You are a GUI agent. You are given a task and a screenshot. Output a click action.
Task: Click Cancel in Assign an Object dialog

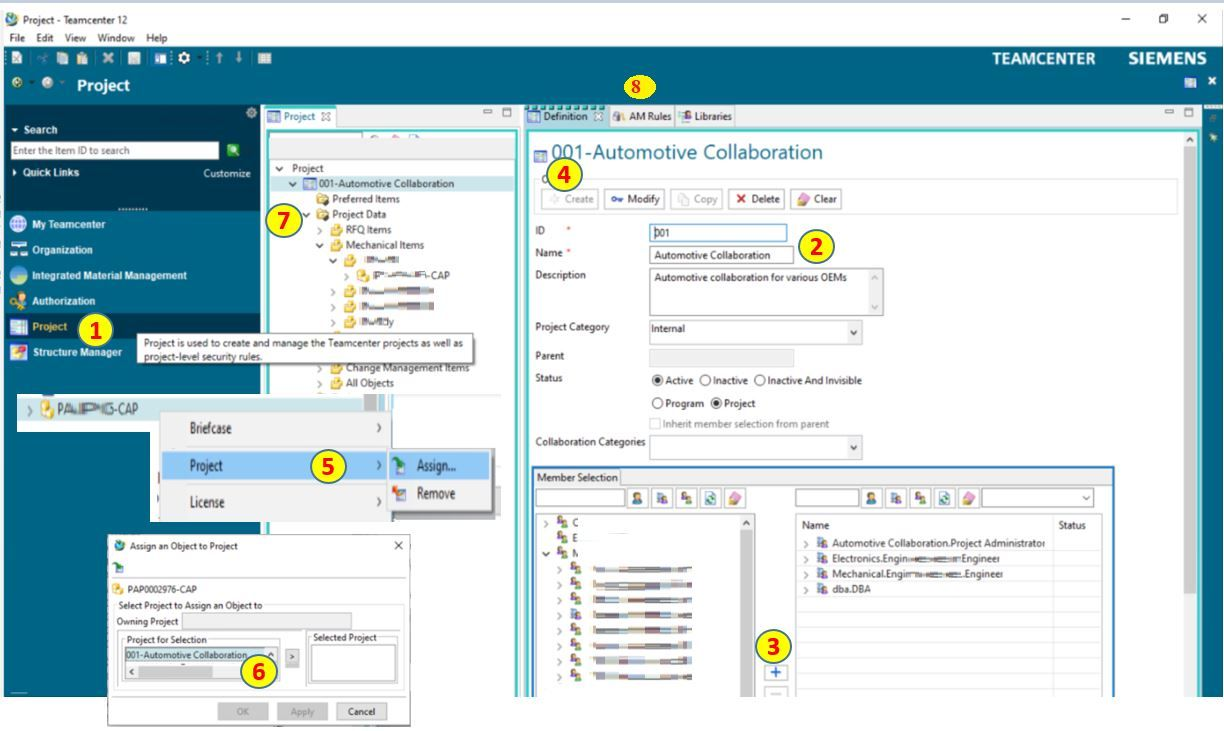pos(361,712)
